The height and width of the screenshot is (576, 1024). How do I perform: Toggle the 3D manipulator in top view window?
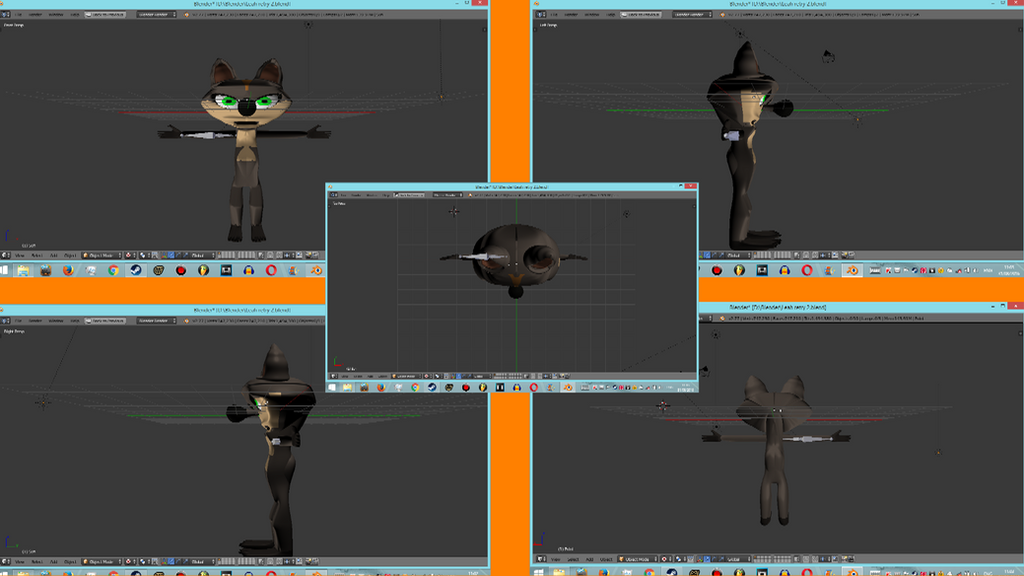tap(451, 376)
